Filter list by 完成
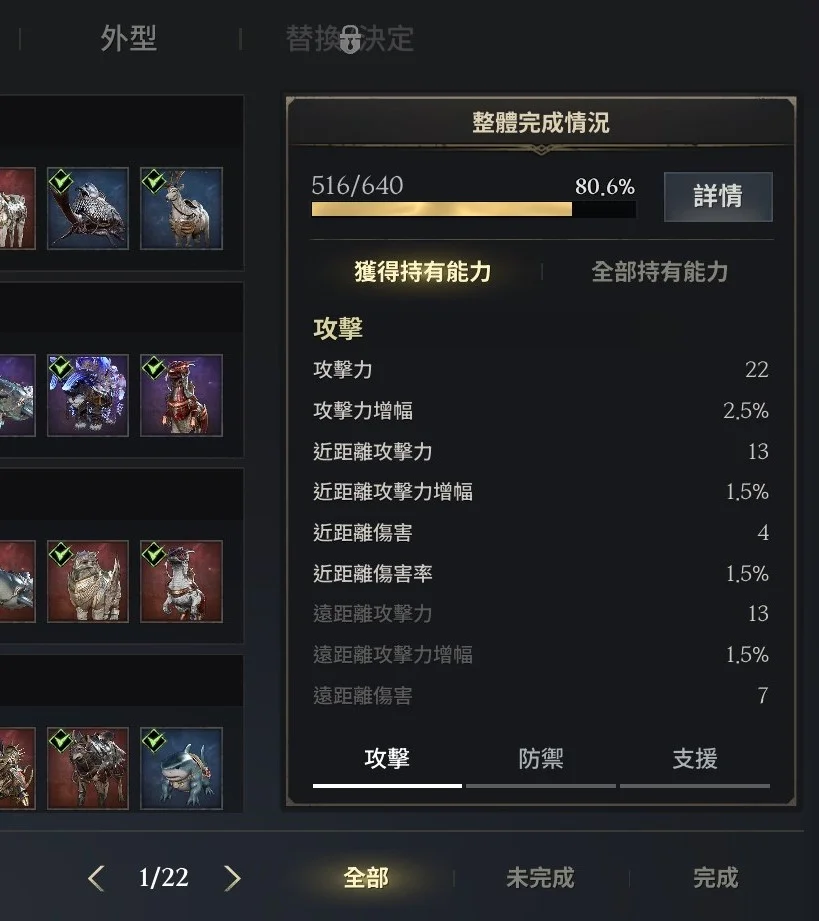The image size is (819, 921). tap(715, 878)
